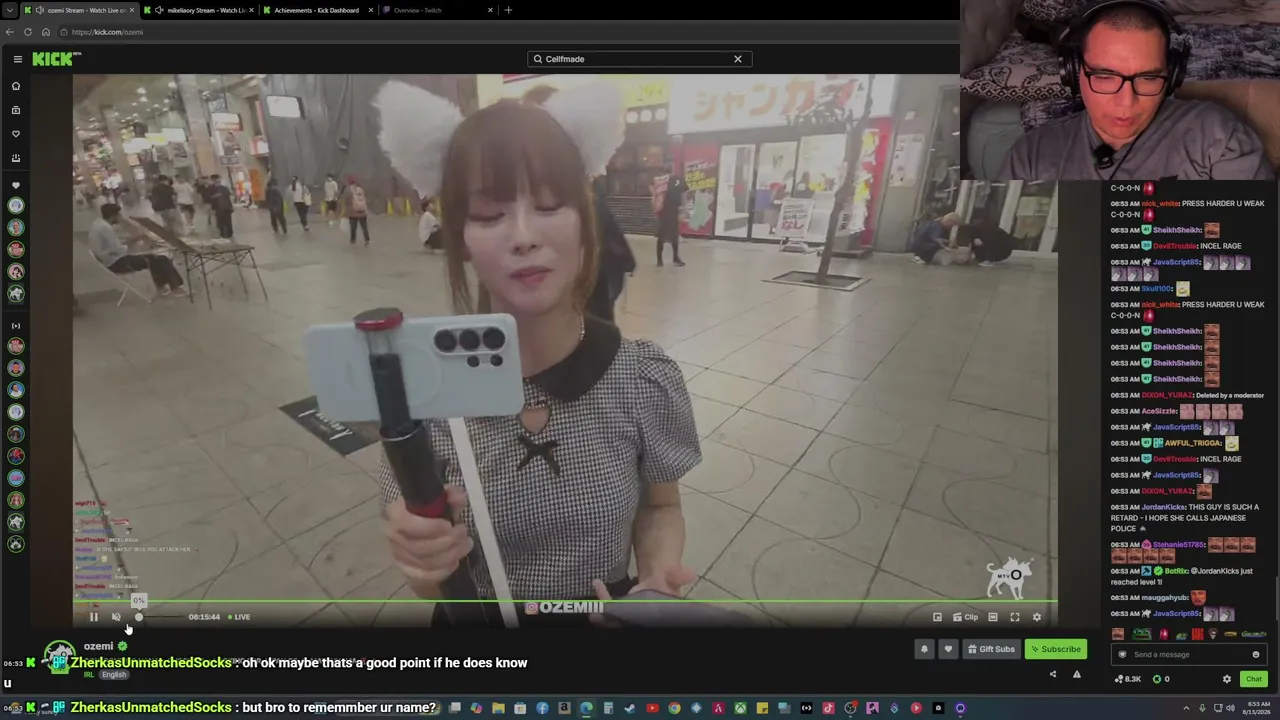
Task: Adjust the stream volume slider
Action: pos(158,617)
